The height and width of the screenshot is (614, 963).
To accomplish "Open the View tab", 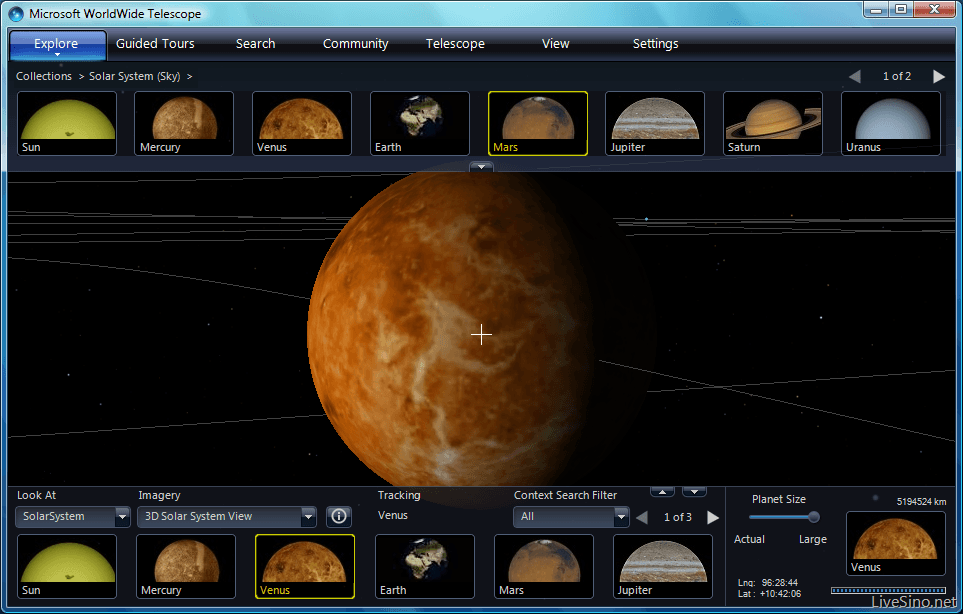I will [x=555, y=44].
